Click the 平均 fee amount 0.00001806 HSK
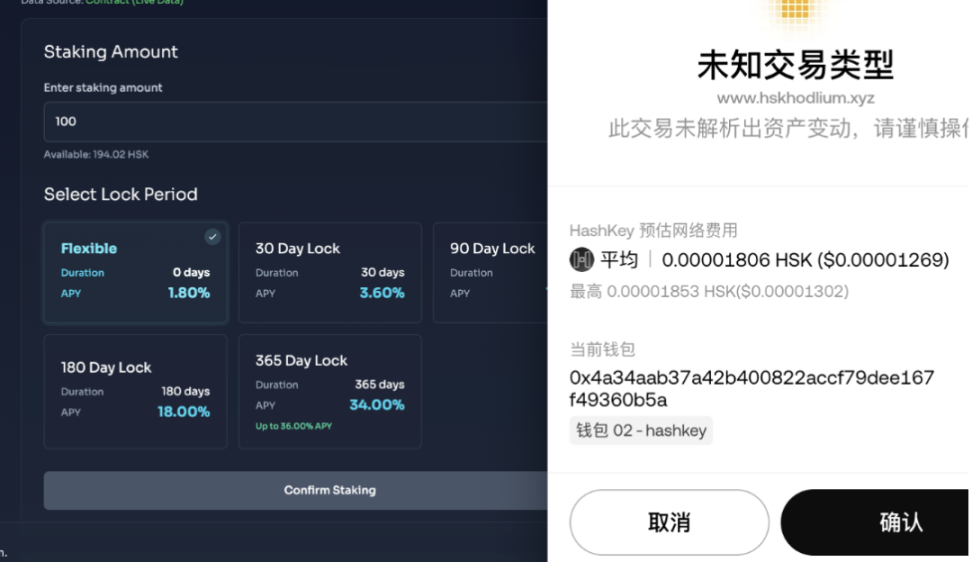 (805, 260)
